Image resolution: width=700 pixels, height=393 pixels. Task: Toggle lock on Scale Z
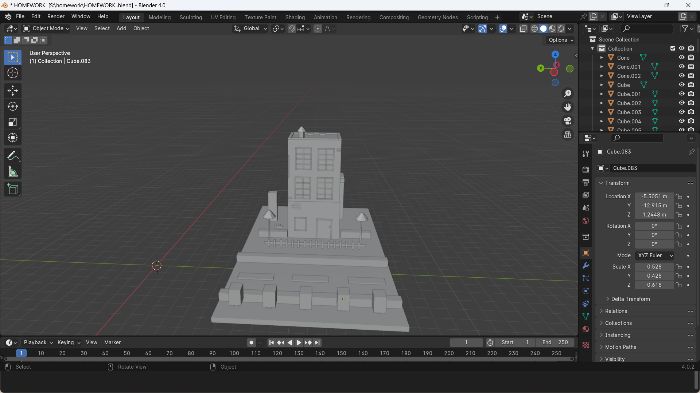[x=679, y=285]
